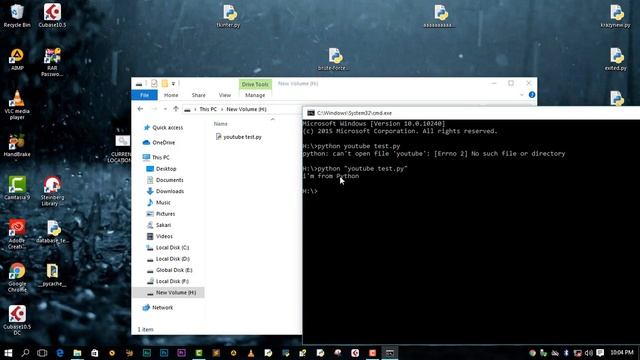640x360 pixels.
Task: Open Sakari in navigation pane
Action: (158, 225)
